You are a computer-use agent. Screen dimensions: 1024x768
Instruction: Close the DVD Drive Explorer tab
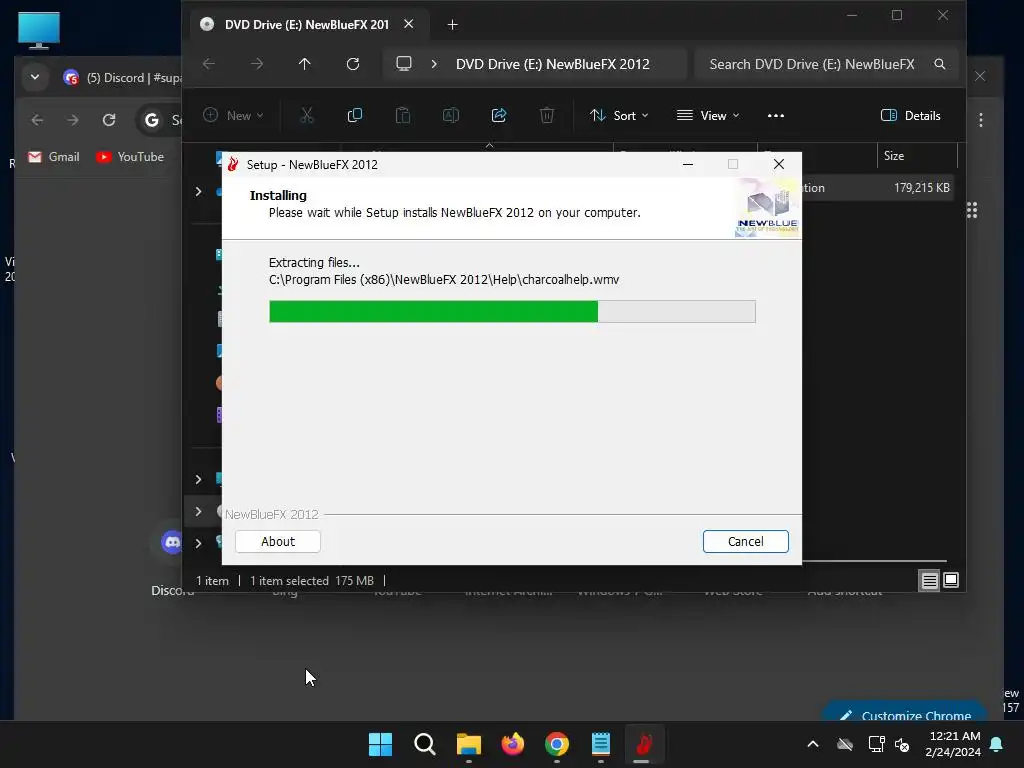pyautogui.click(x=408, y=24)
